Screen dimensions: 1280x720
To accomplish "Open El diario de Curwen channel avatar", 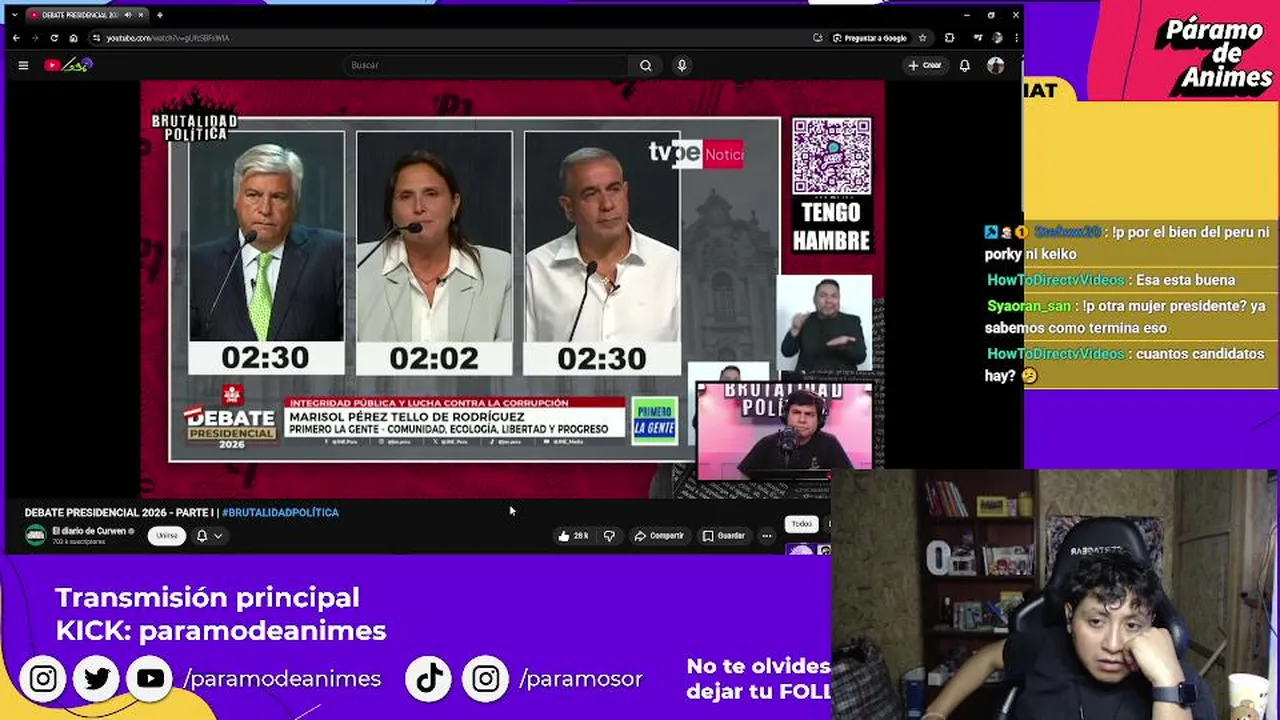I will click(x=36, y=535).
